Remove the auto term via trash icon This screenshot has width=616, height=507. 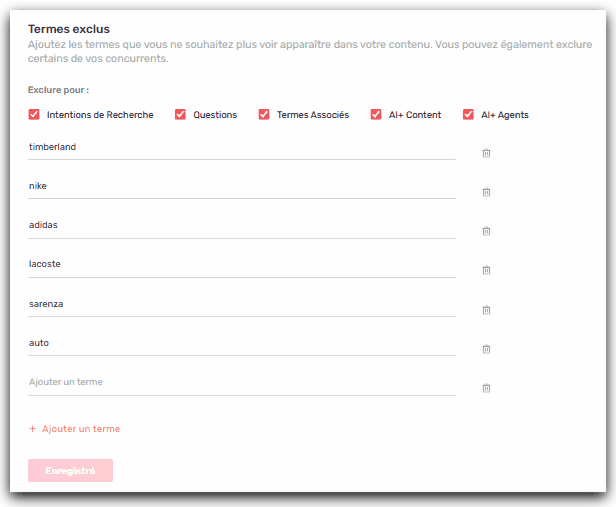pos(486,349)
